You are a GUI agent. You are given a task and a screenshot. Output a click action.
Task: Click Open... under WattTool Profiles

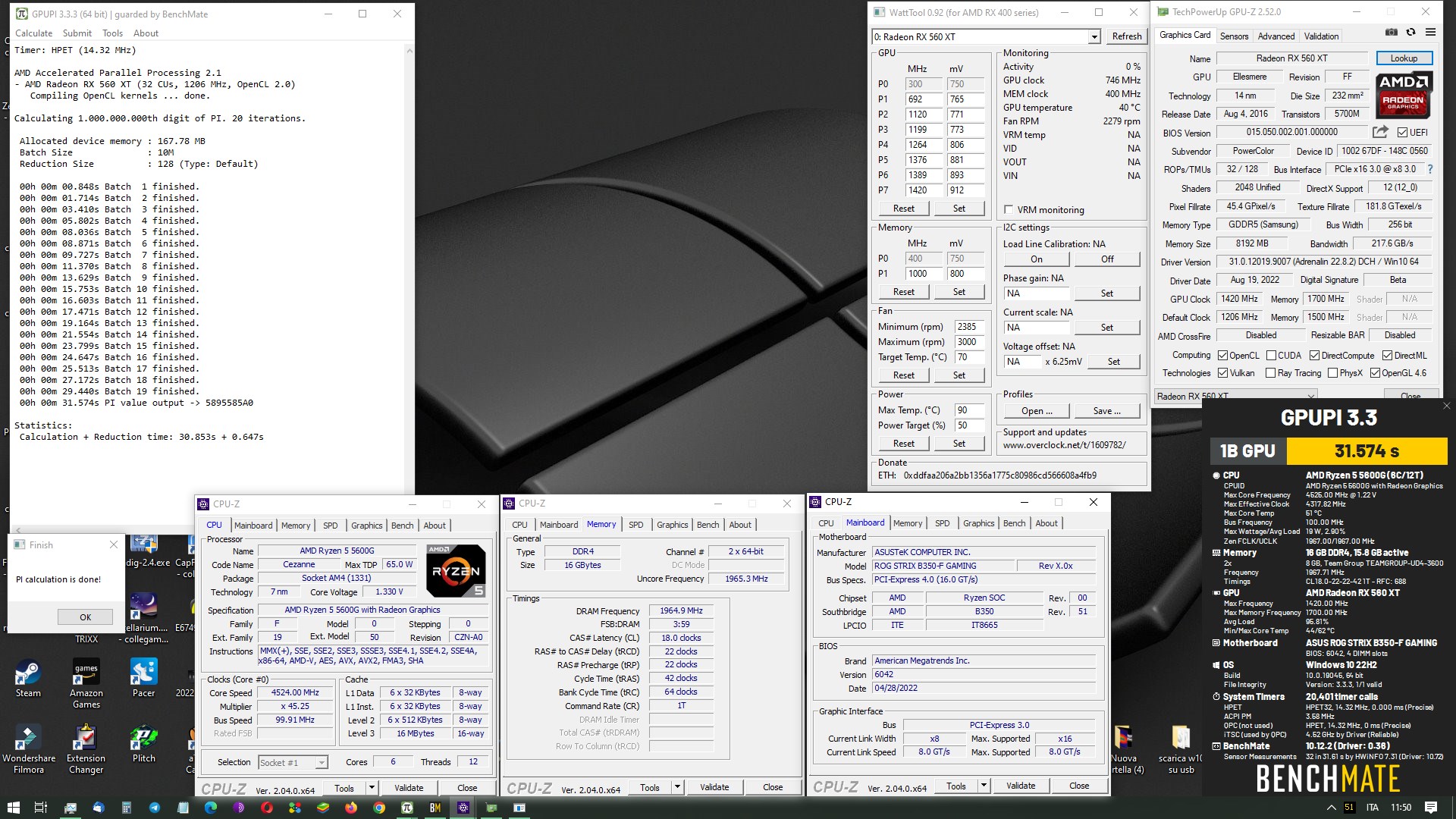point(1036,410)
